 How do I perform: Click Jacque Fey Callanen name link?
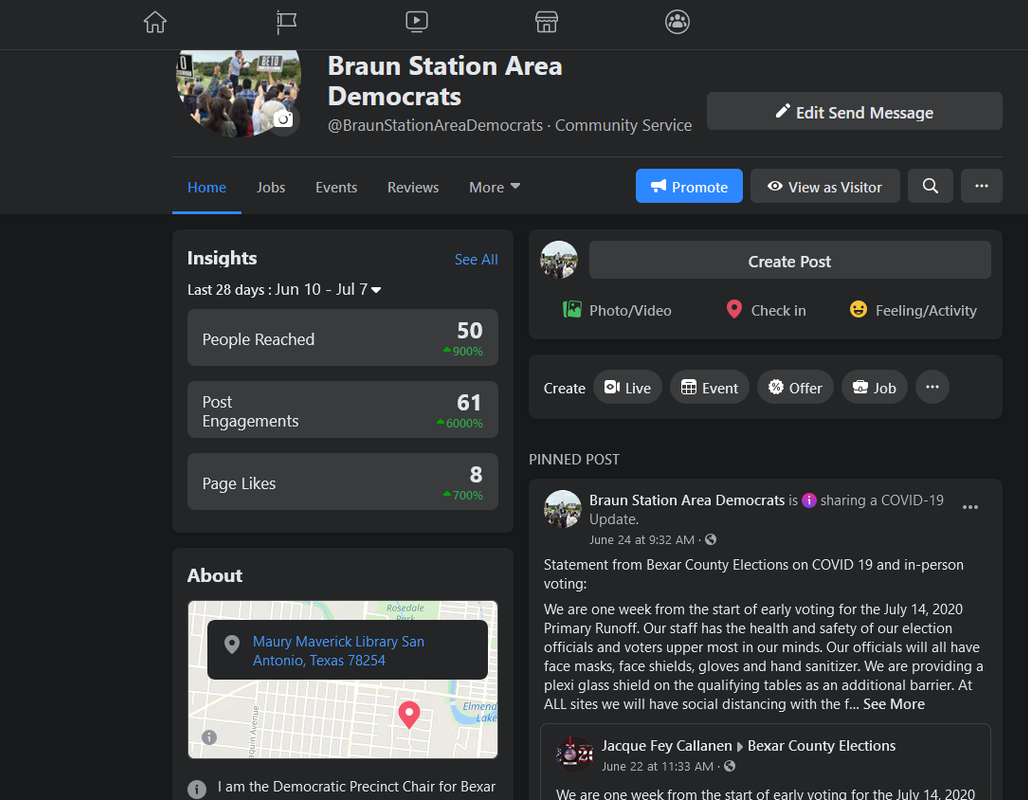click(666, 746)
